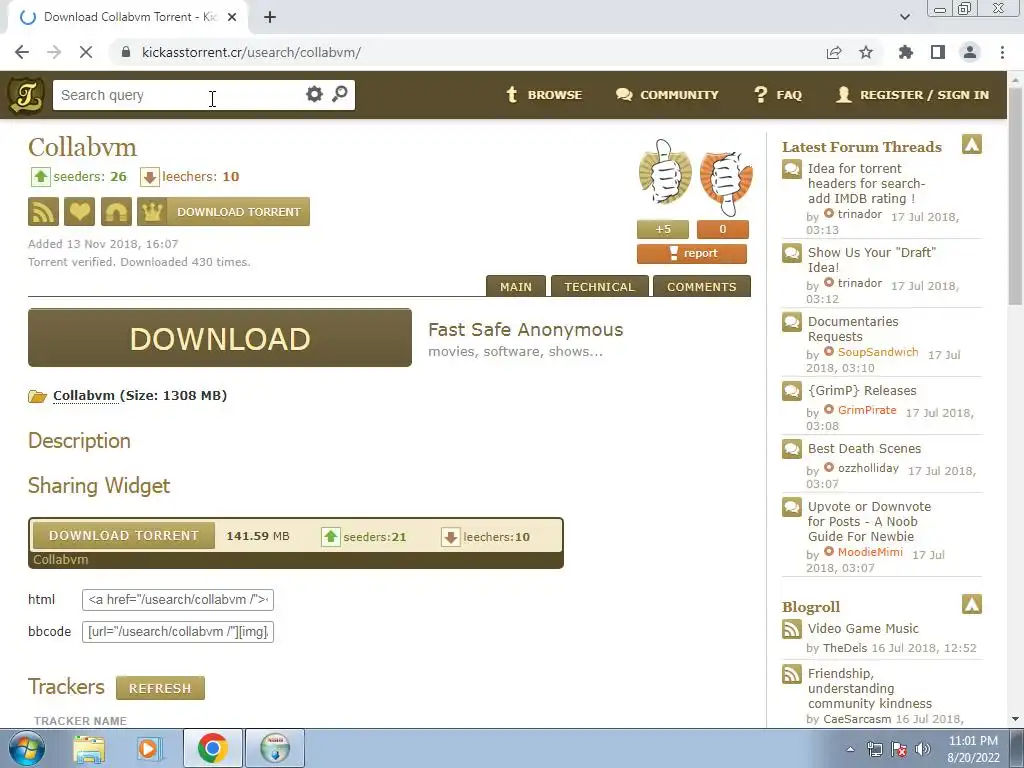The width and height of the screenshot is (1024, 768).
Task: Click widget DOWNLOAD TORRENT button
Action: 123,536
